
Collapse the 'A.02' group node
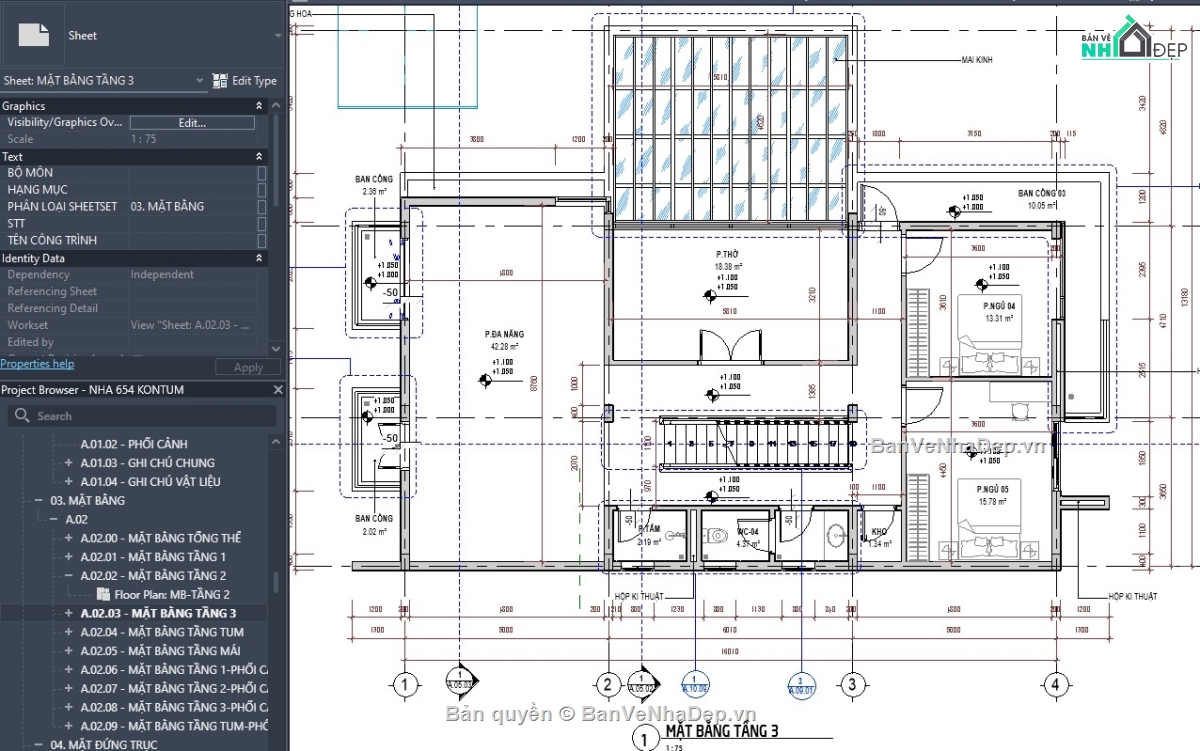coord(54,520)
